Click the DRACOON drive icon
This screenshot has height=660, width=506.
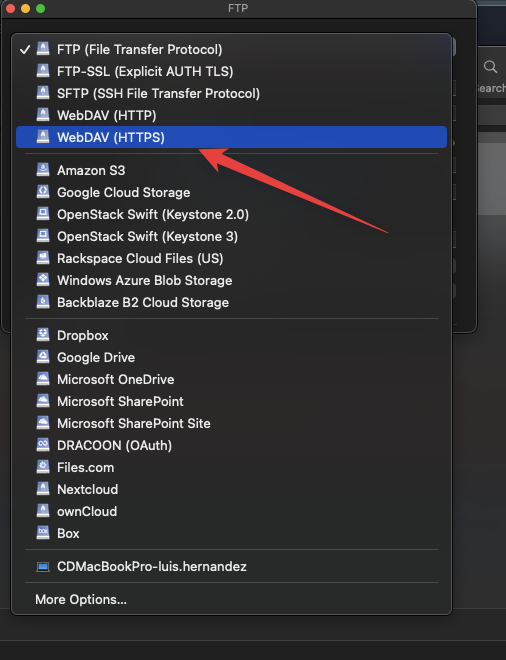(43, 444)
